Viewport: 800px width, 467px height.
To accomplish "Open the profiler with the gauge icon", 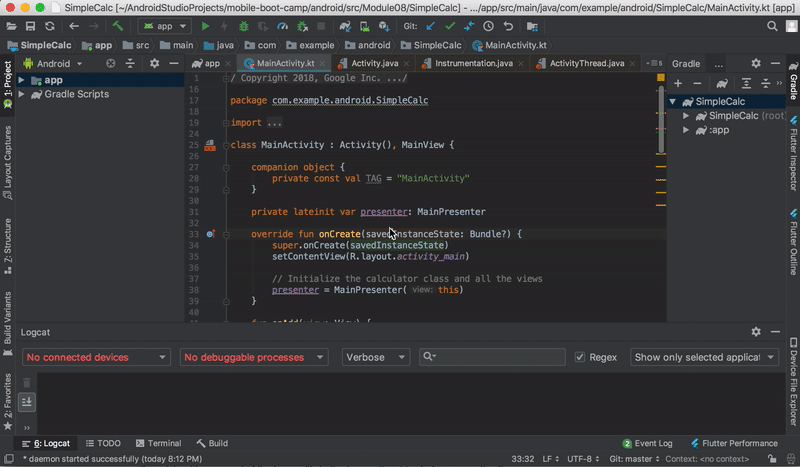I will [282, 26].
